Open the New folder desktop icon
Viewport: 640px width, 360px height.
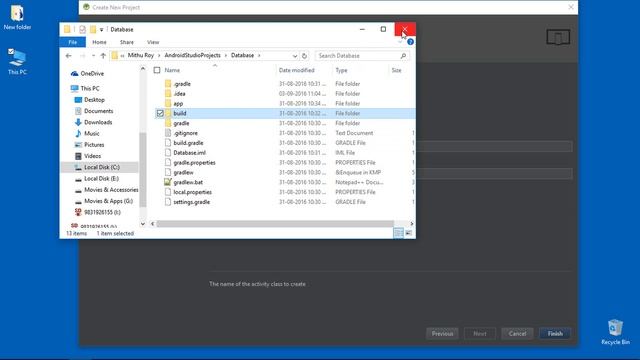[x=17, y=17]
